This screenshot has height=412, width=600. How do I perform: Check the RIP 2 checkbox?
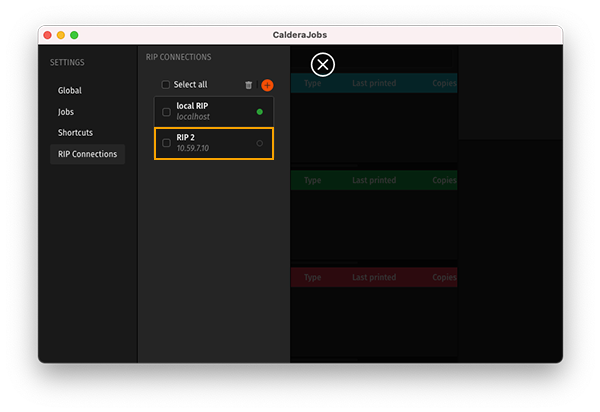(166, 143)
